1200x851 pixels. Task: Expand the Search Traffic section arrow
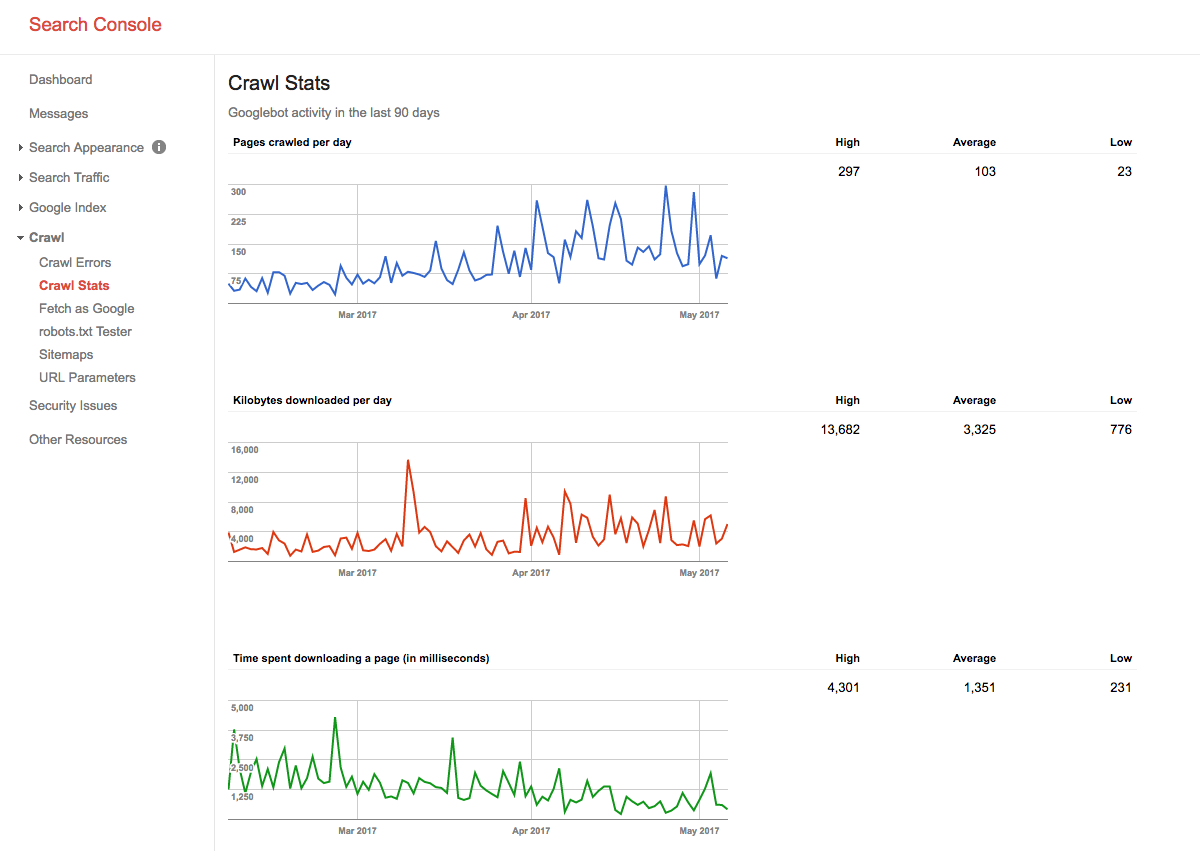[21, 178]
